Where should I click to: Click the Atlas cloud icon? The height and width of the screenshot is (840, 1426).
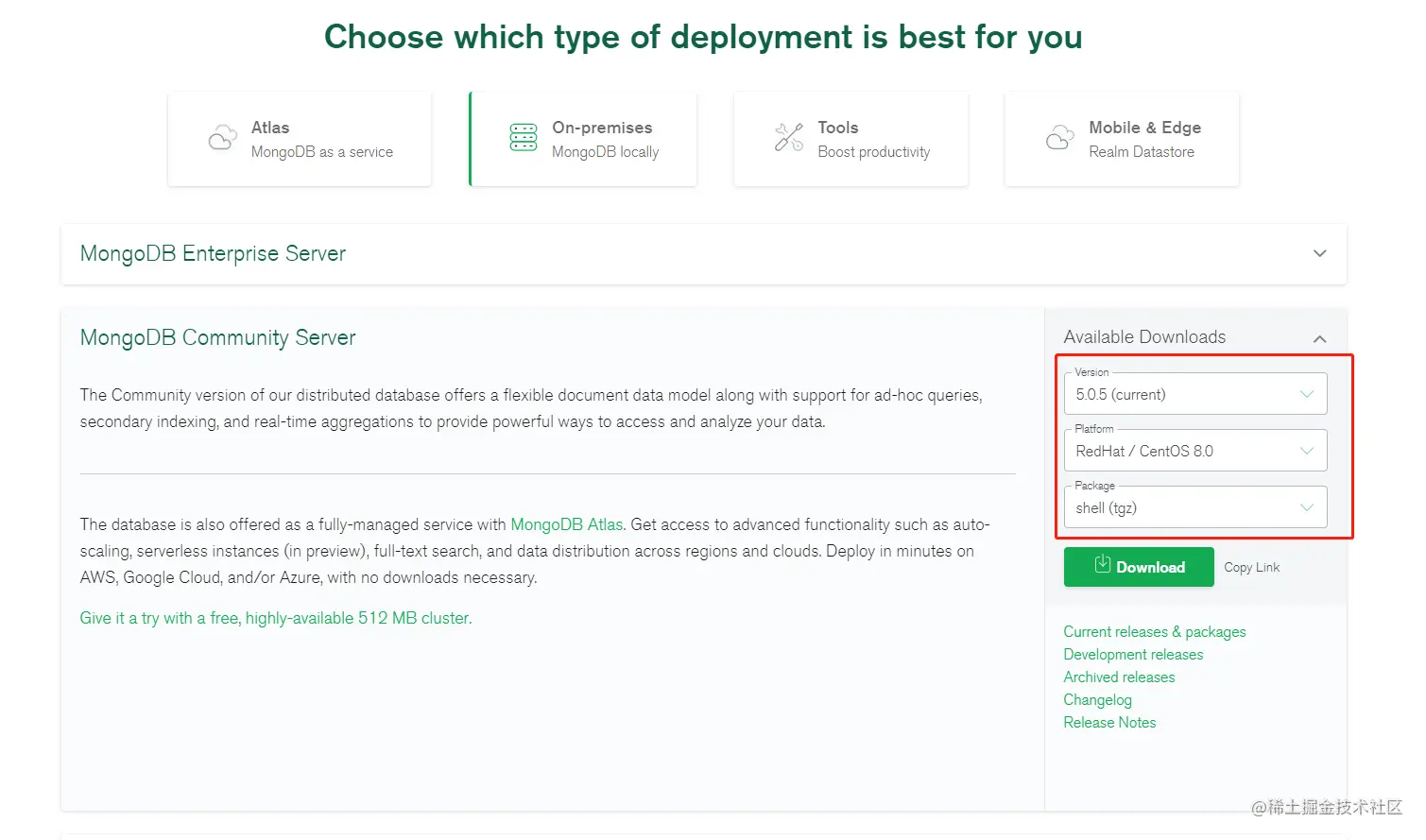(x=223, y=138)
